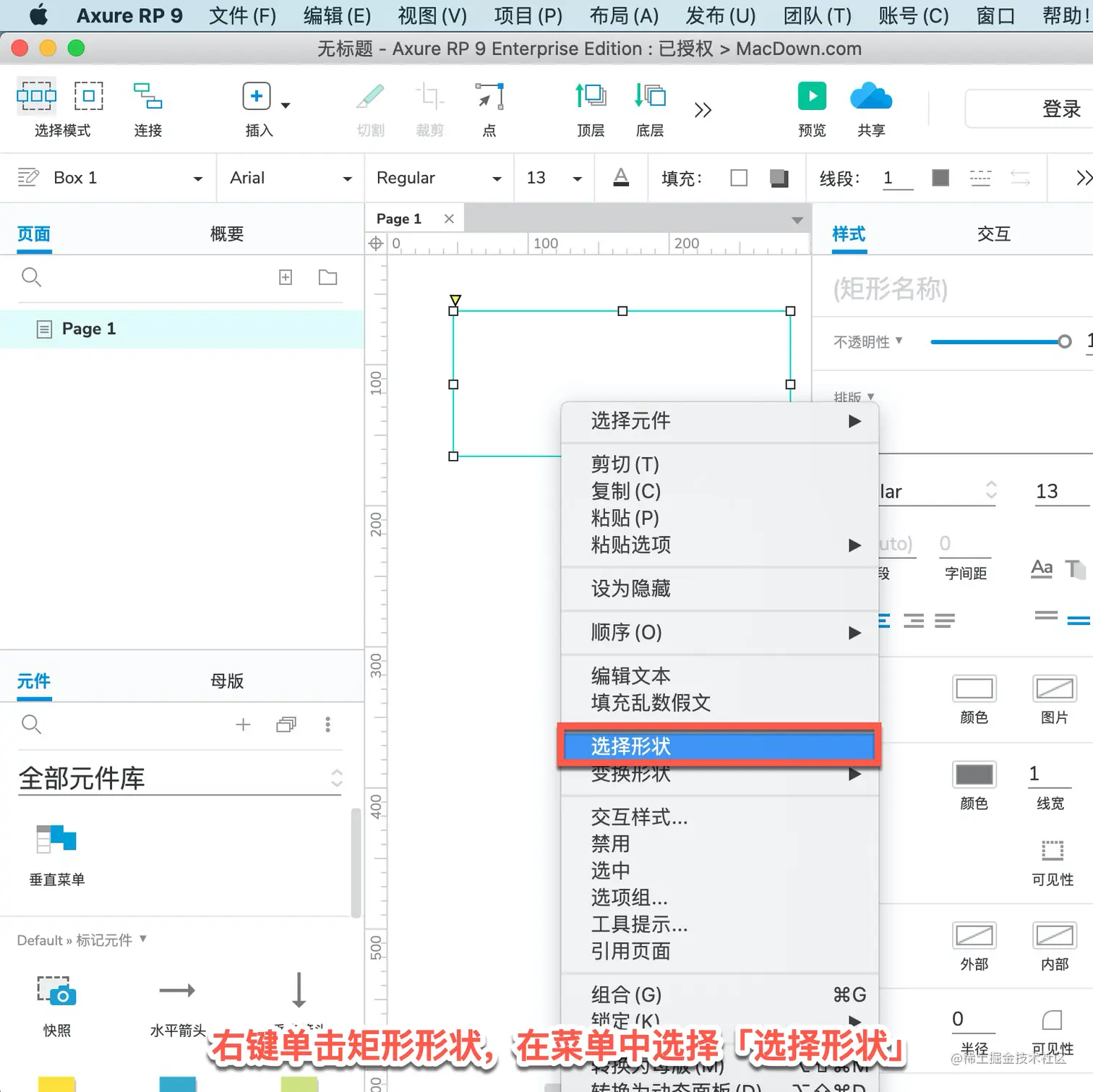This screenshot has width=1093, height=1092.
Task: Click the search icon in pages panel
Action: coord(31,277)
